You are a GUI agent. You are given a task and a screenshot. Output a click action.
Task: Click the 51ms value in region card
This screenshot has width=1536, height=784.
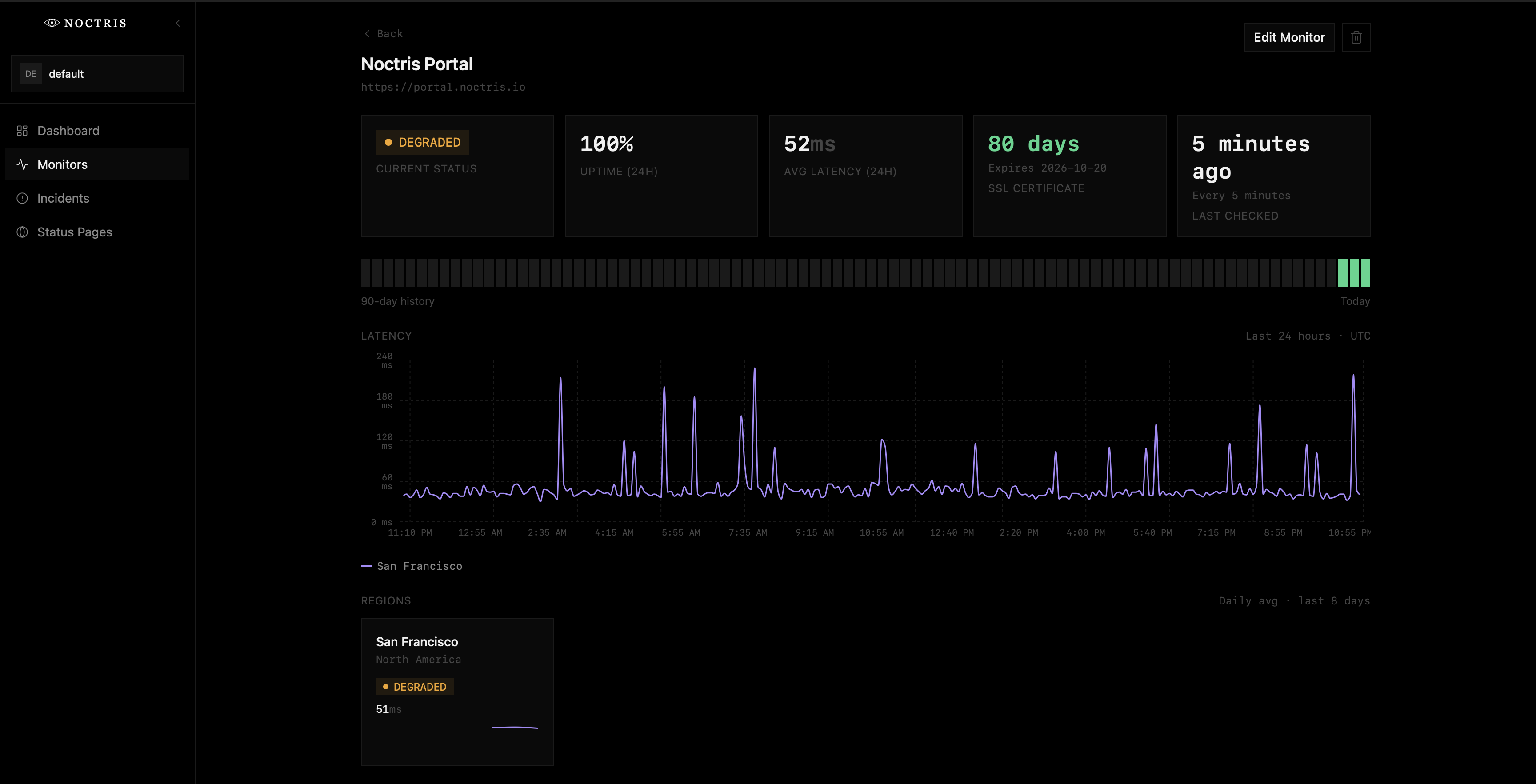(x=389, y=709)
